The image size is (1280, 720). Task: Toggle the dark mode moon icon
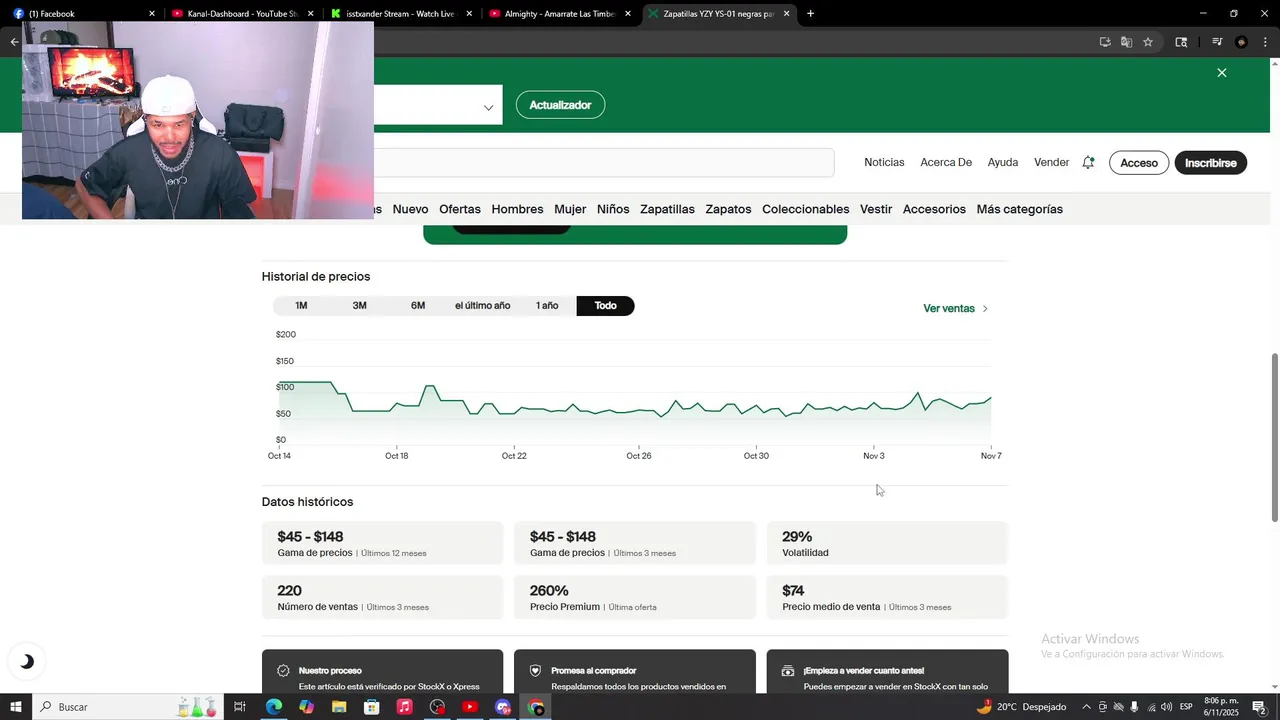(x=27, y=661)
